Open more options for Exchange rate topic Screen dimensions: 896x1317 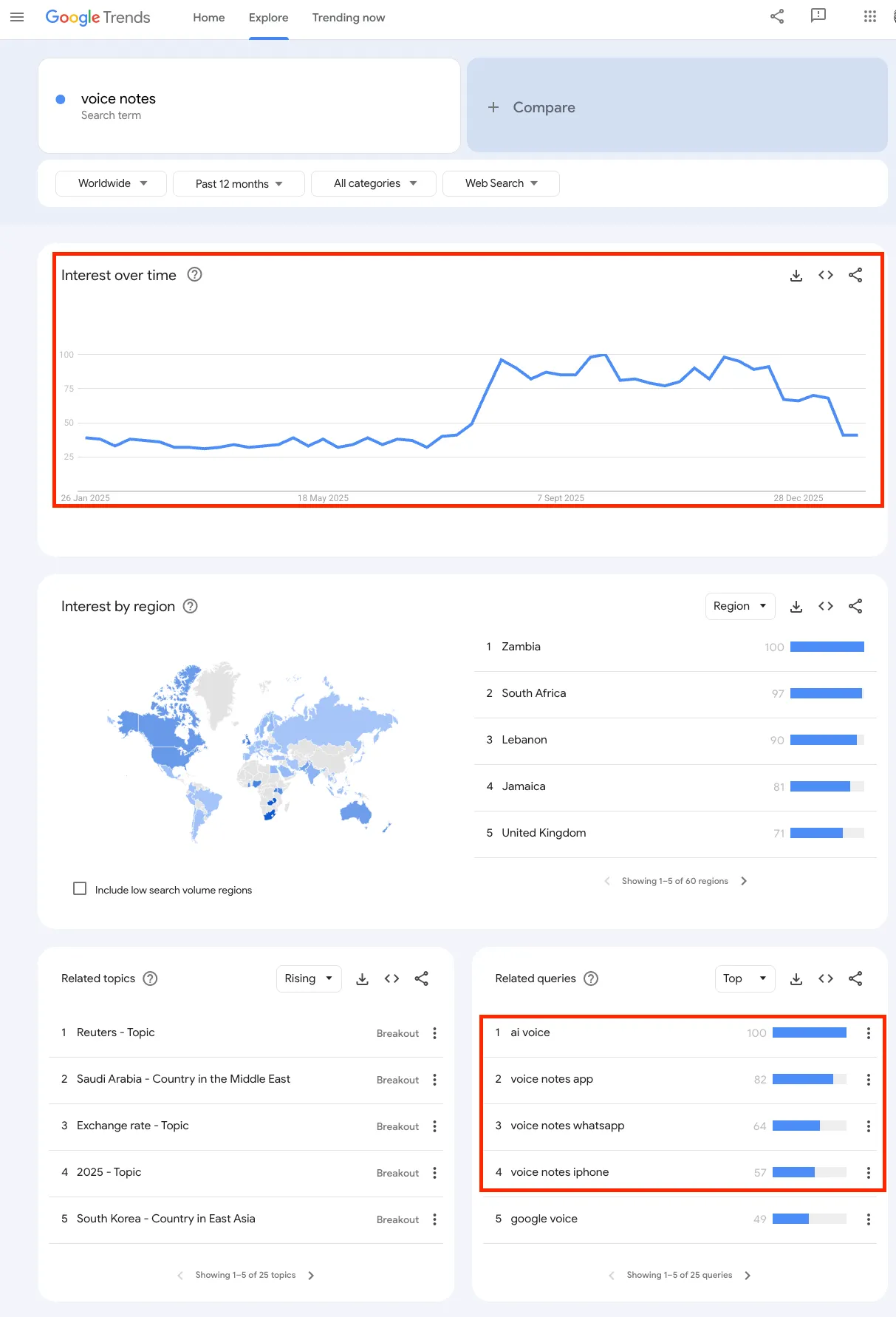click(x=434, y=1126)
